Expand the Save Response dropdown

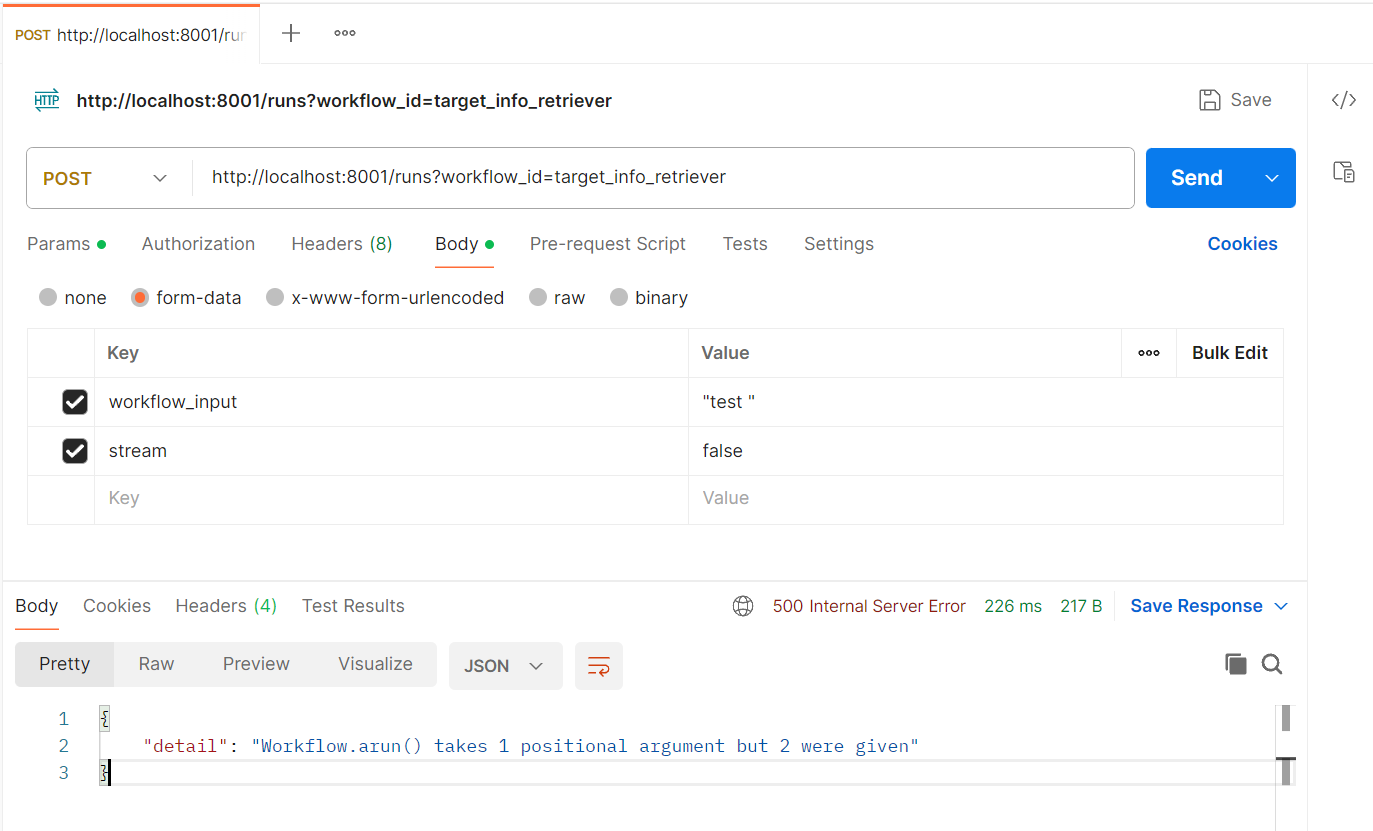click(1281, 605)
